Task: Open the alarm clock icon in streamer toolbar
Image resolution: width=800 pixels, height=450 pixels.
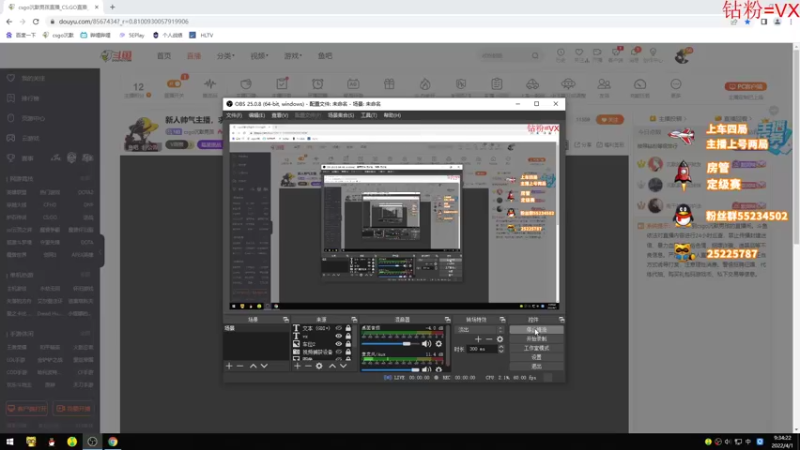Action: pos(317,84)
